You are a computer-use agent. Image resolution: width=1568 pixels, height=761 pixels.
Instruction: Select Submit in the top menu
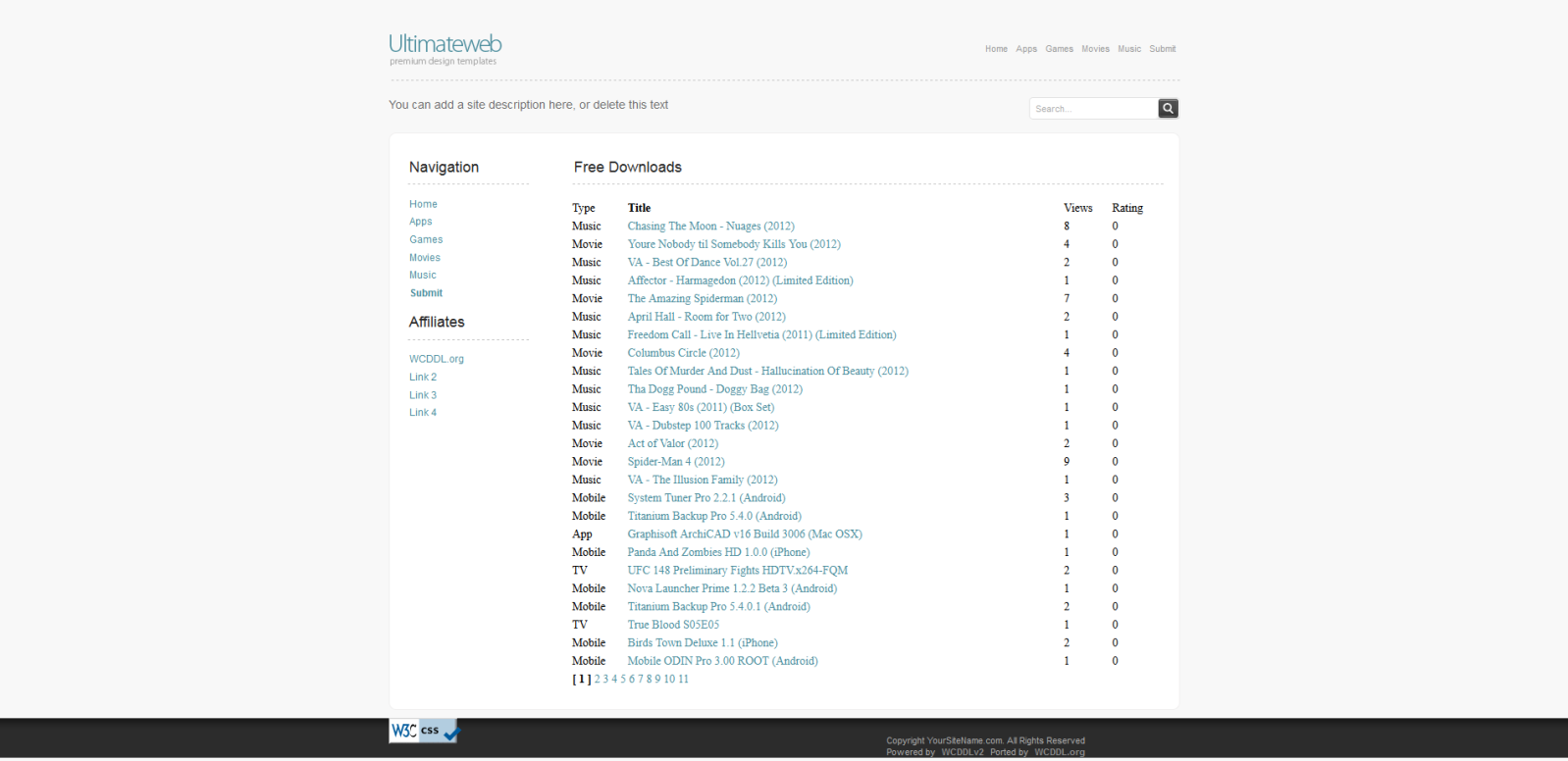coord(1162,49)
